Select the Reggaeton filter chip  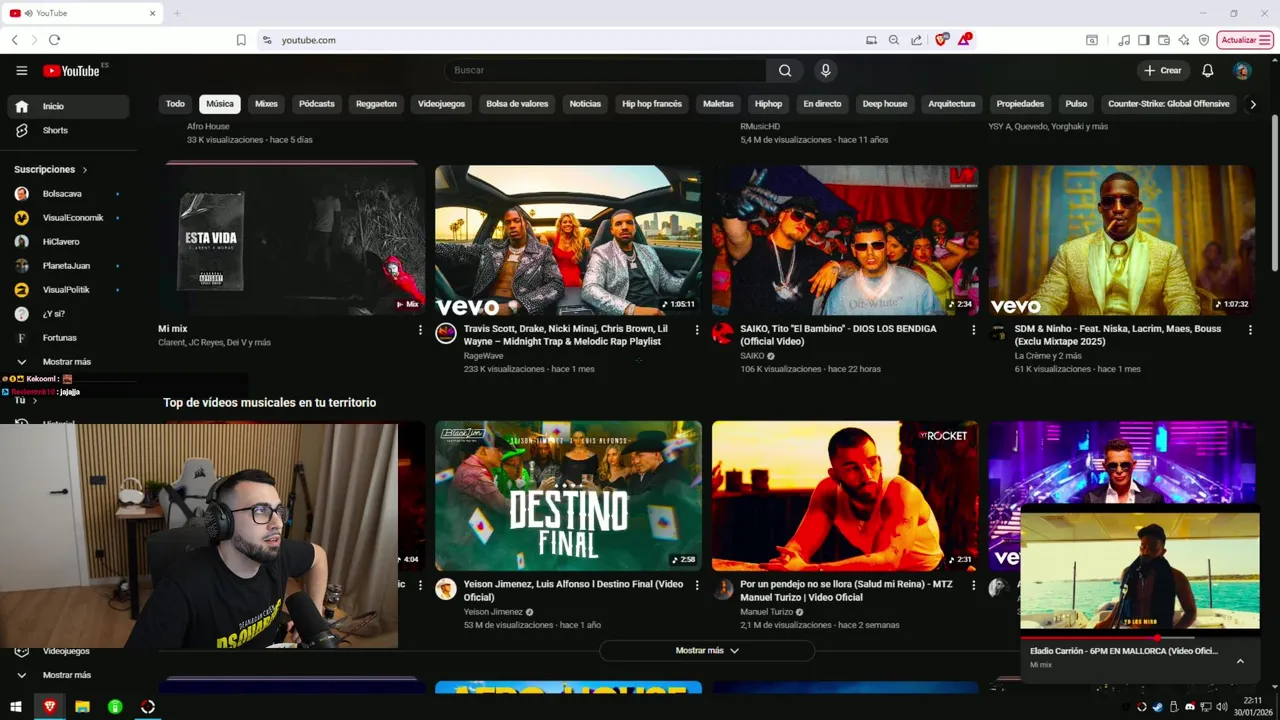click(x=376, y=104)
